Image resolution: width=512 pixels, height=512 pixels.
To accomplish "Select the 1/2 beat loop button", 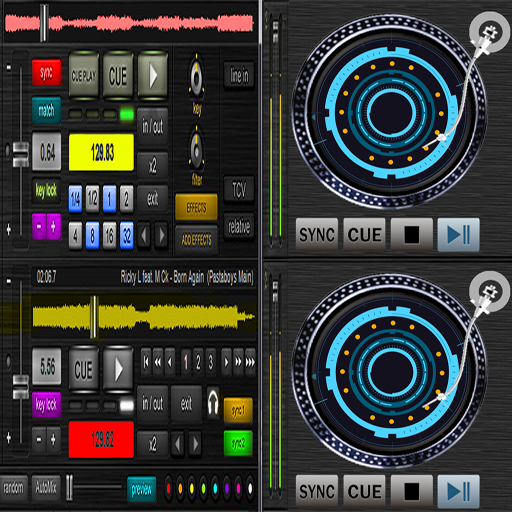I will [92, 199].
